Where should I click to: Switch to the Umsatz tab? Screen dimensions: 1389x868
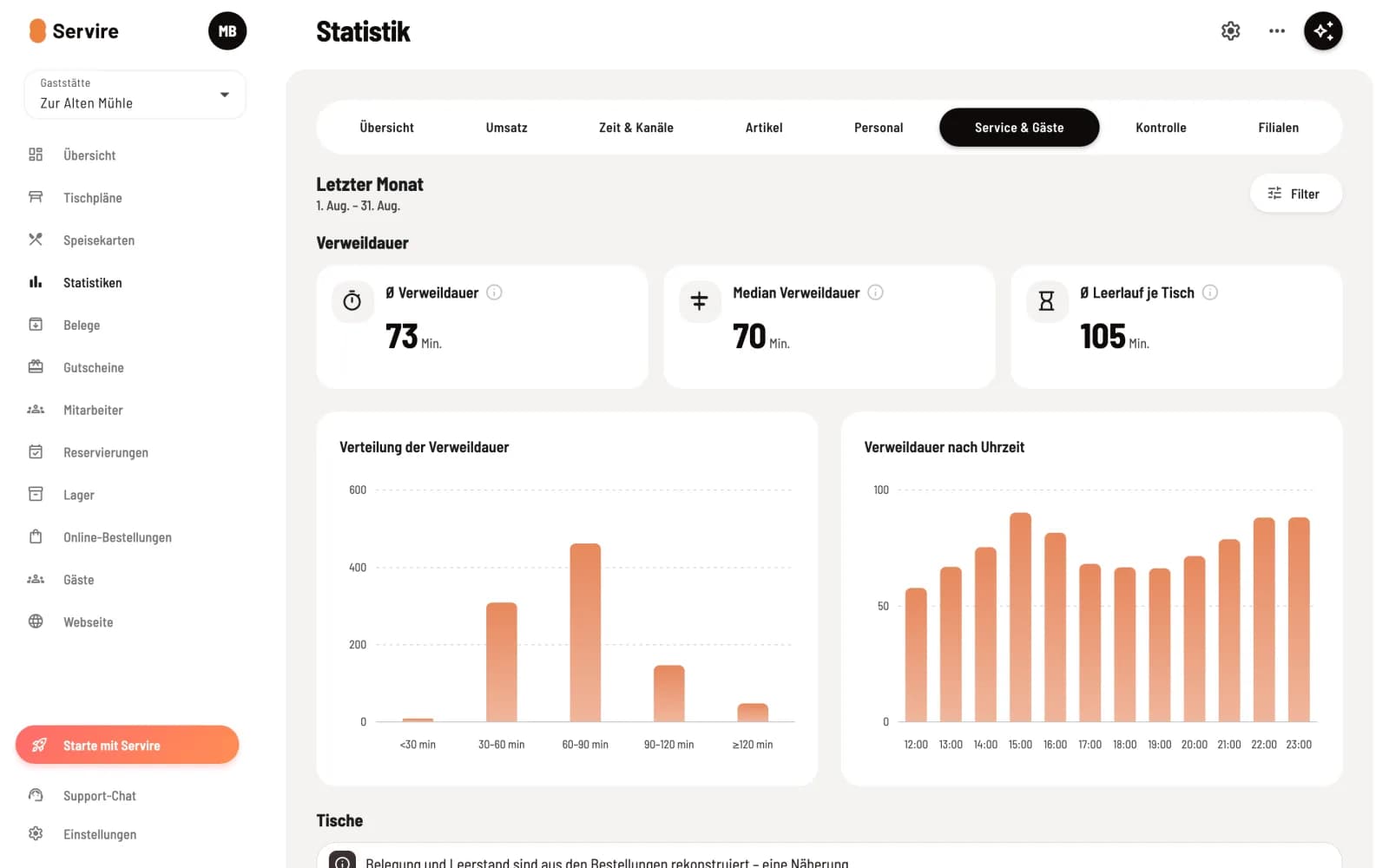coord(506,128)
